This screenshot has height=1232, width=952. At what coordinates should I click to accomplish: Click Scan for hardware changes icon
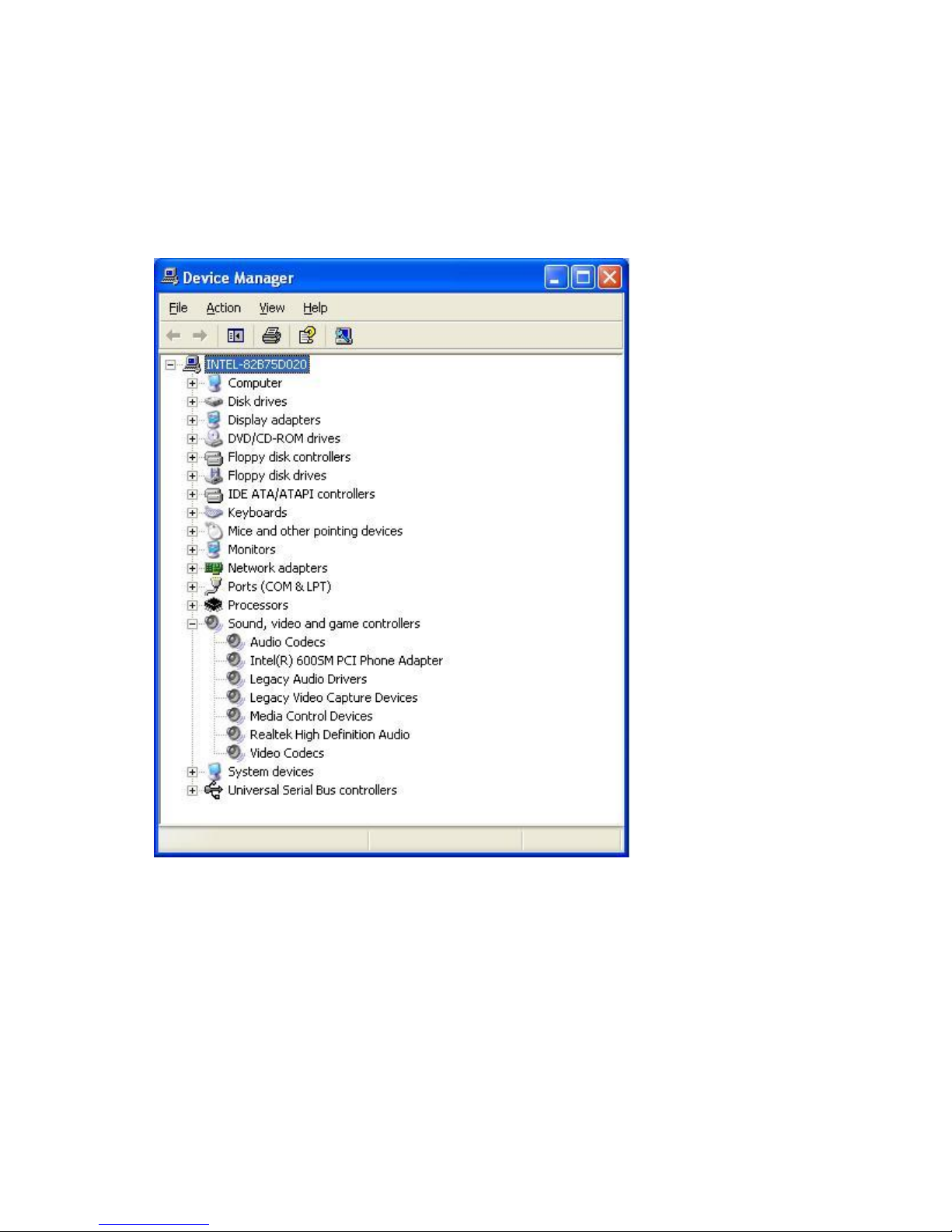pos(343,335)
